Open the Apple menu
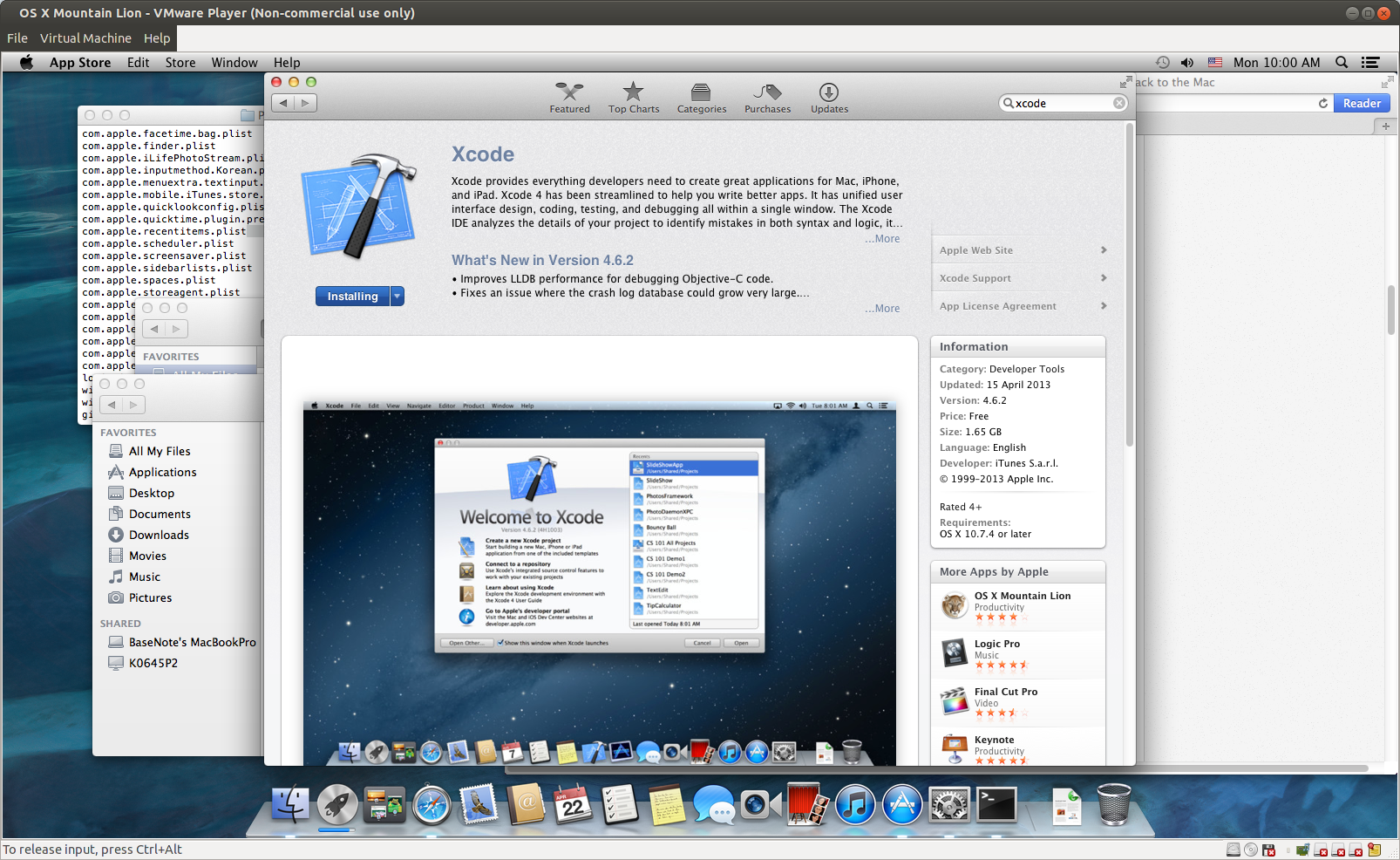The height and width of the screenshot is (860, 1400). (x=26, y=63)
